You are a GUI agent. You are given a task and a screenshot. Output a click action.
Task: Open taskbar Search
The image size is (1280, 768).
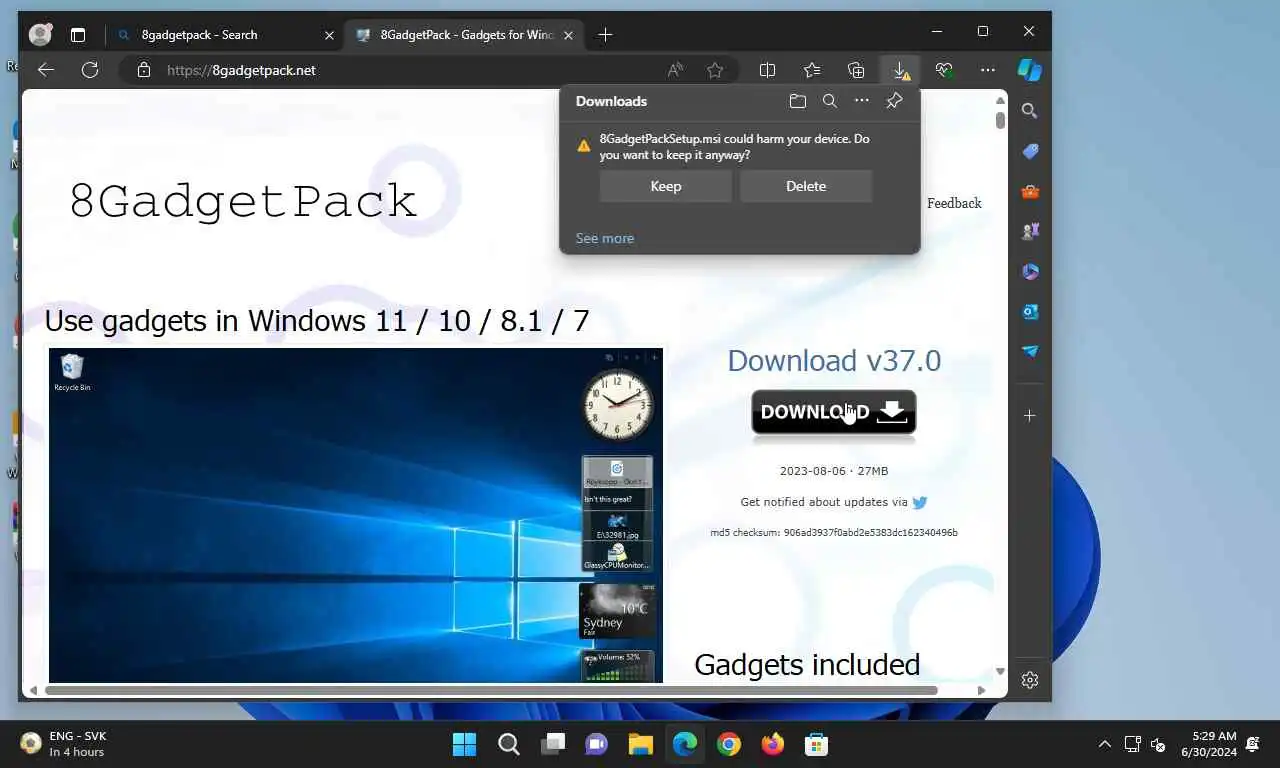point(508,744)
